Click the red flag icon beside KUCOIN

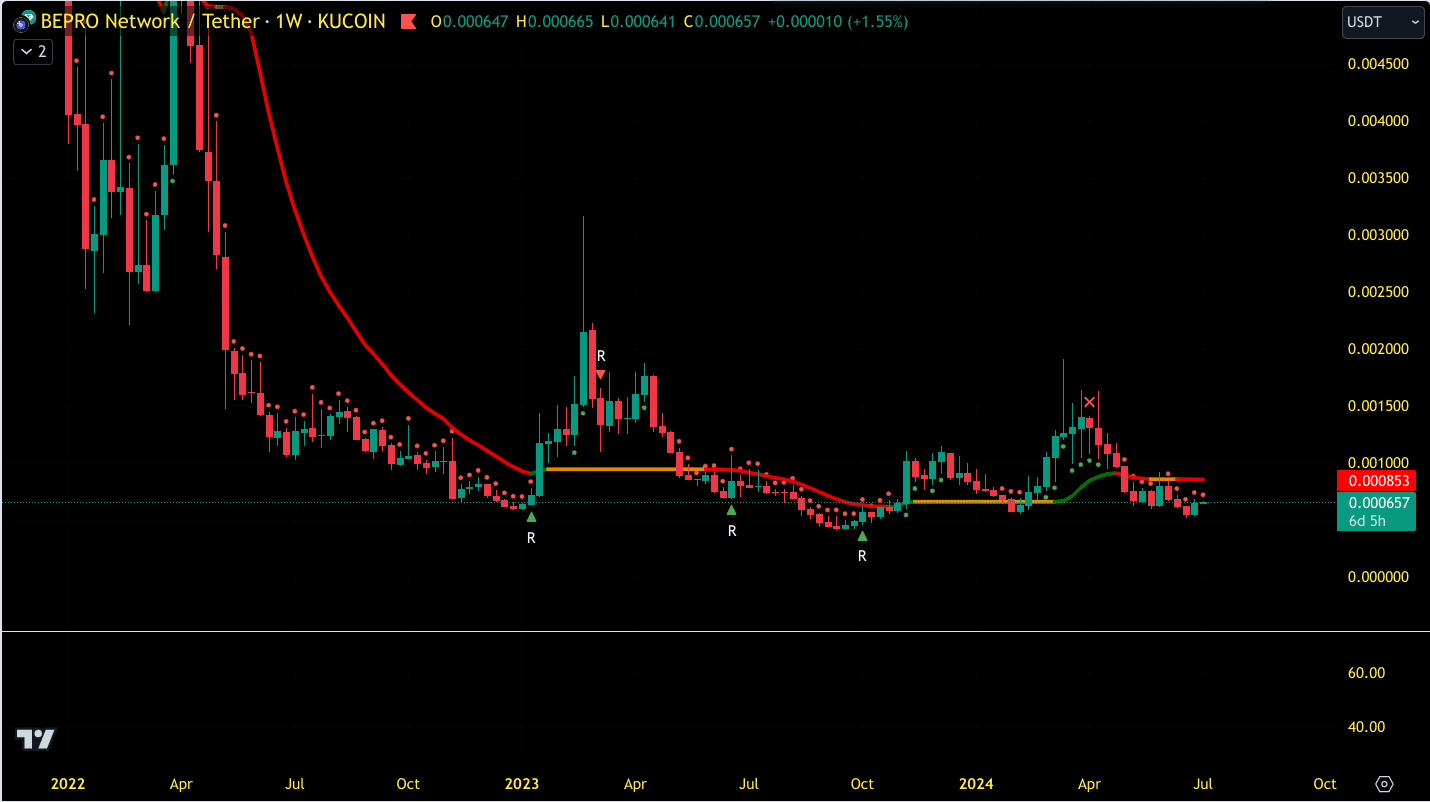[408, 21]
